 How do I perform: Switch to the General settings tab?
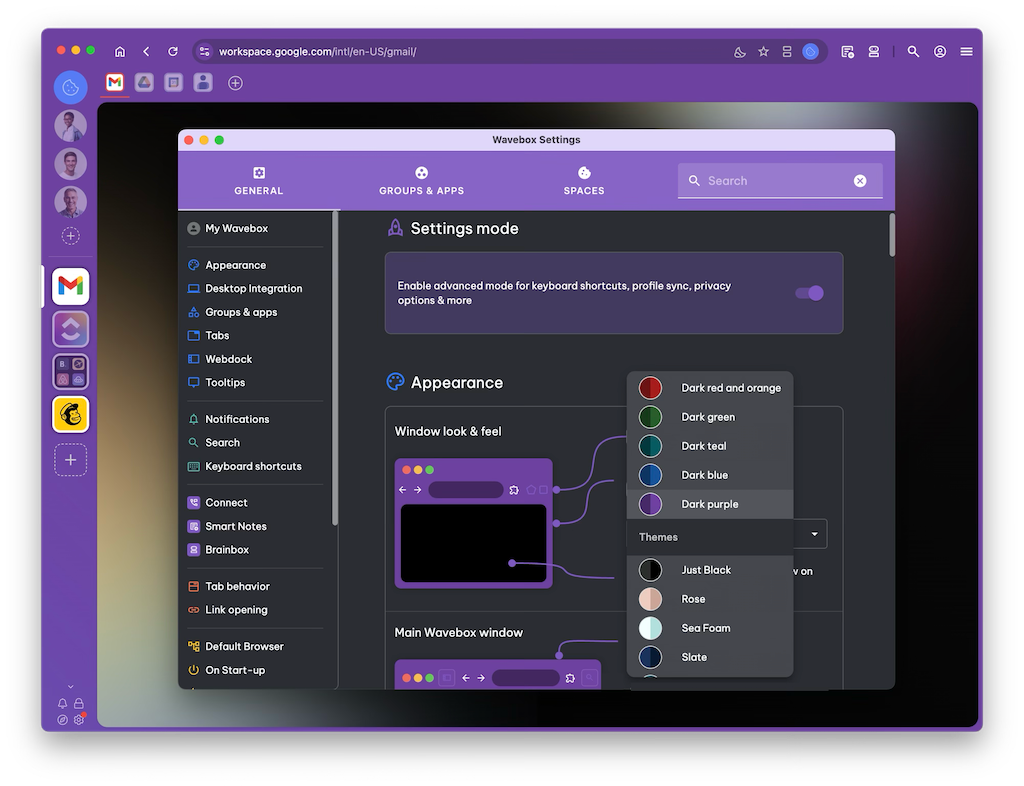[259, 181]
